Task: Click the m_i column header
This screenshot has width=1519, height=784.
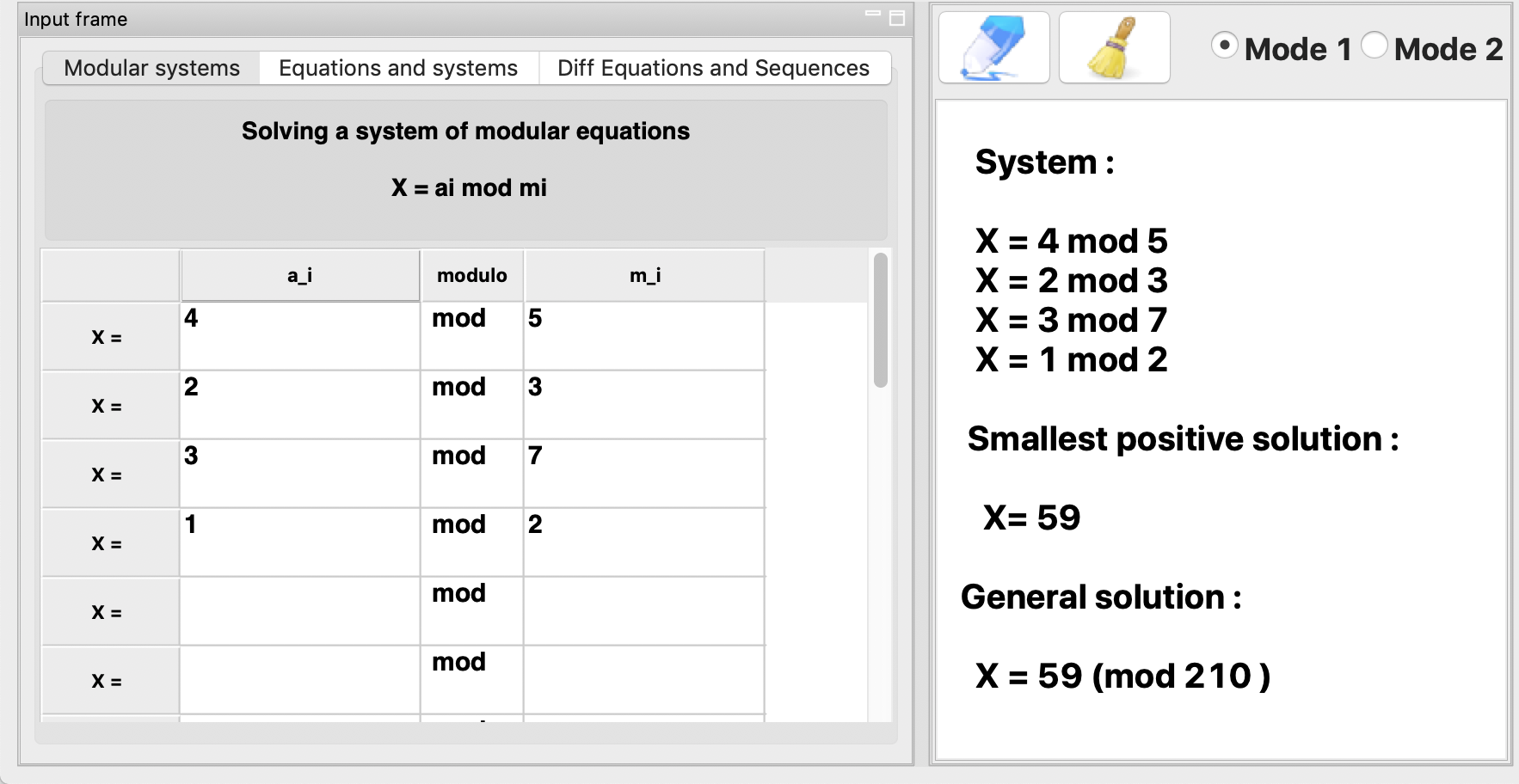Action: tap(644, 275)
